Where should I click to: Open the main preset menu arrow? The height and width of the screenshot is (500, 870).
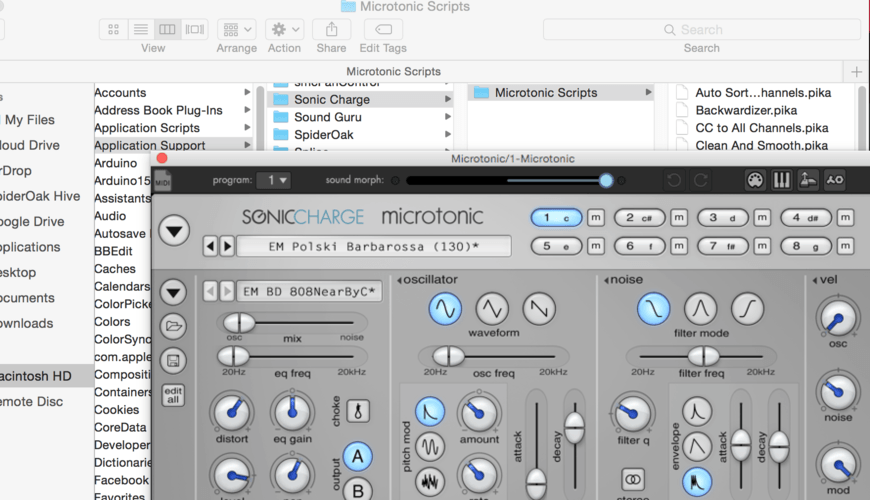[x=174, y=231]
